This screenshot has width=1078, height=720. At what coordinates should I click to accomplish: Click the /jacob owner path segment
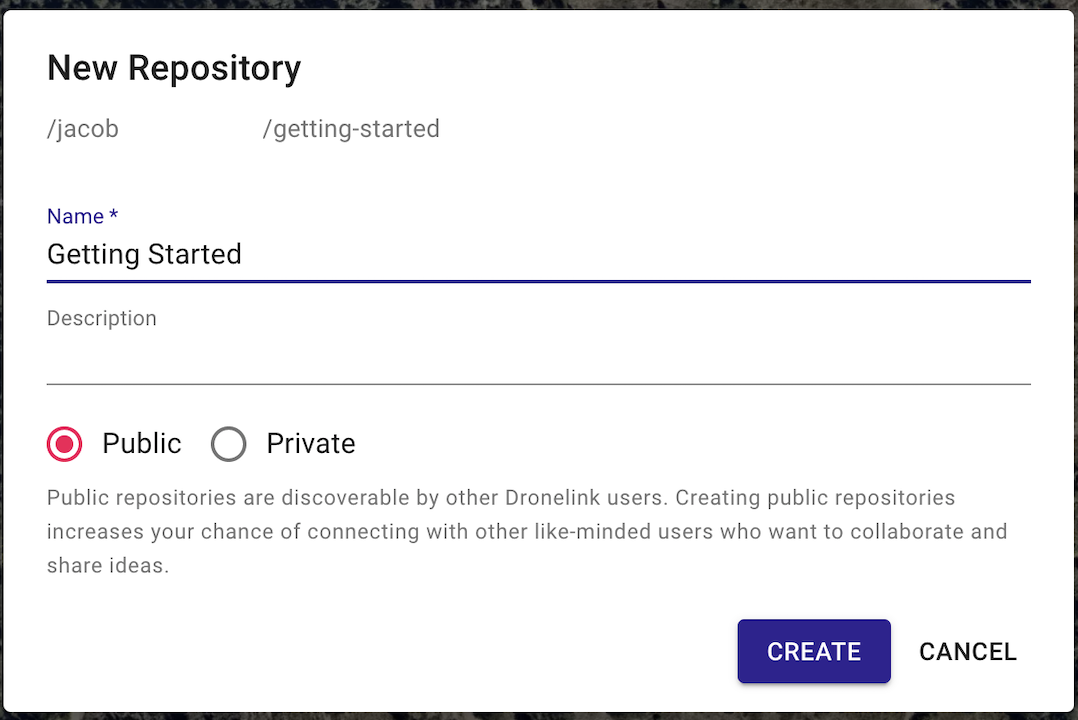click(83, 129)
